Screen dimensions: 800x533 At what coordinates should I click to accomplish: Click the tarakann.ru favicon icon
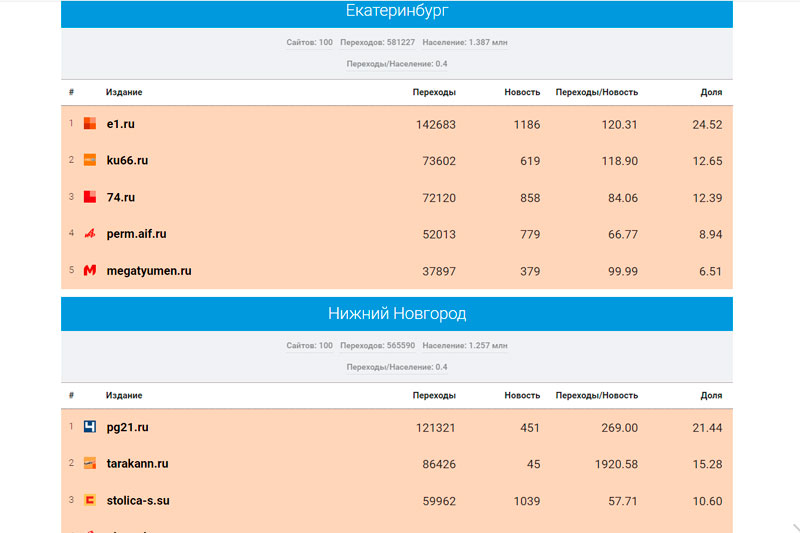[90, 464]
